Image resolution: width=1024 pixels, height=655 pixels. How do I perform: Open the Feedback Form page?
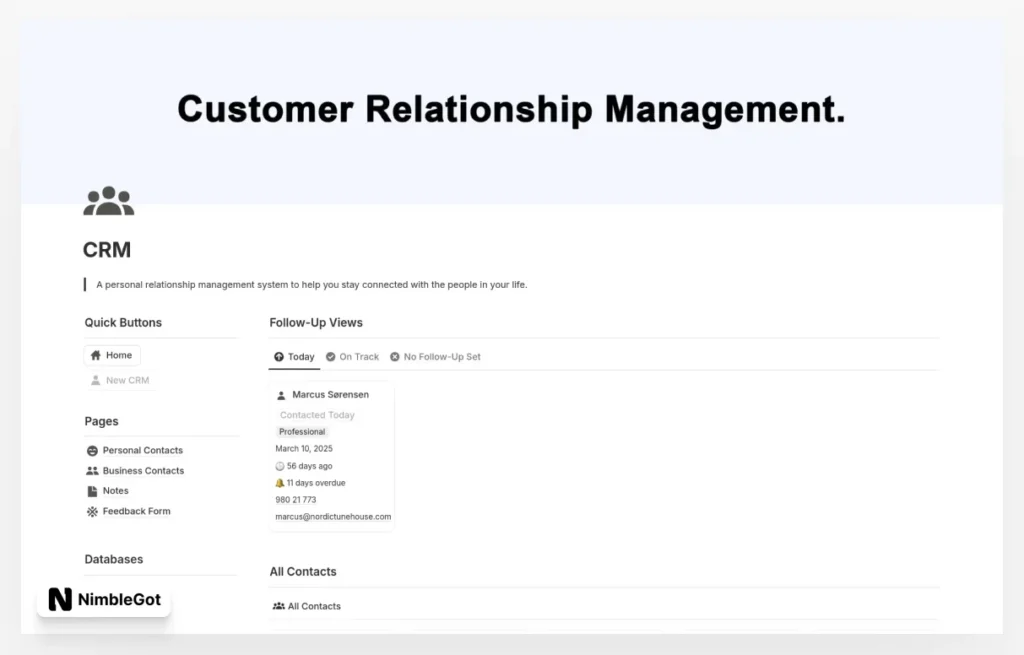click(136, 511)
